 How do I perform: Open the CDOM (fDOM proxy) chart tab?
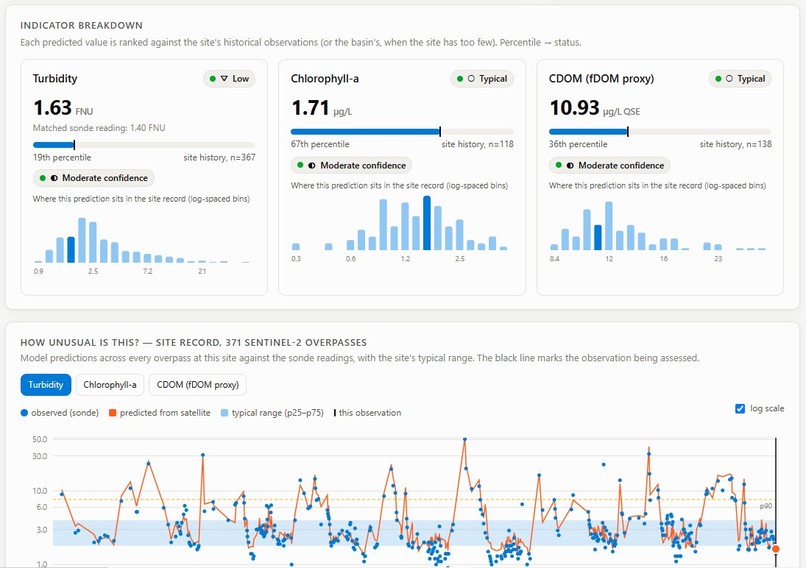click(x=197, y=384)
